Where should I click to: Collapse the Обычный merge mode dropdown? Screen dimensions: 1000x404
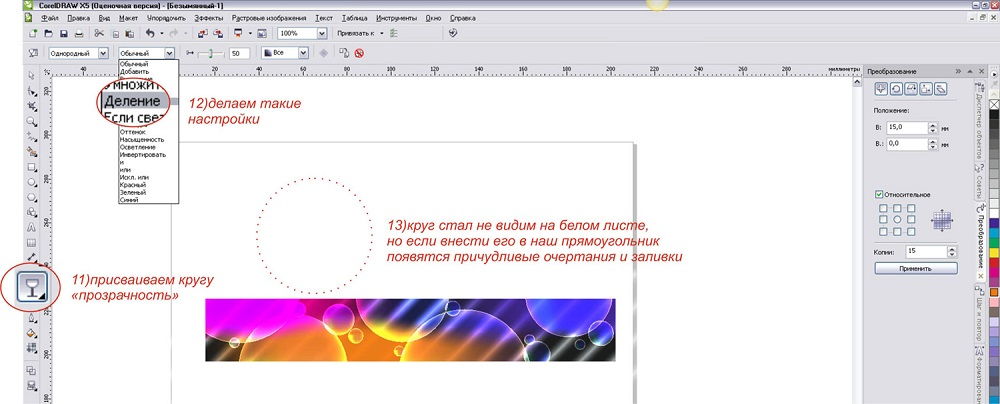(169, 54)
